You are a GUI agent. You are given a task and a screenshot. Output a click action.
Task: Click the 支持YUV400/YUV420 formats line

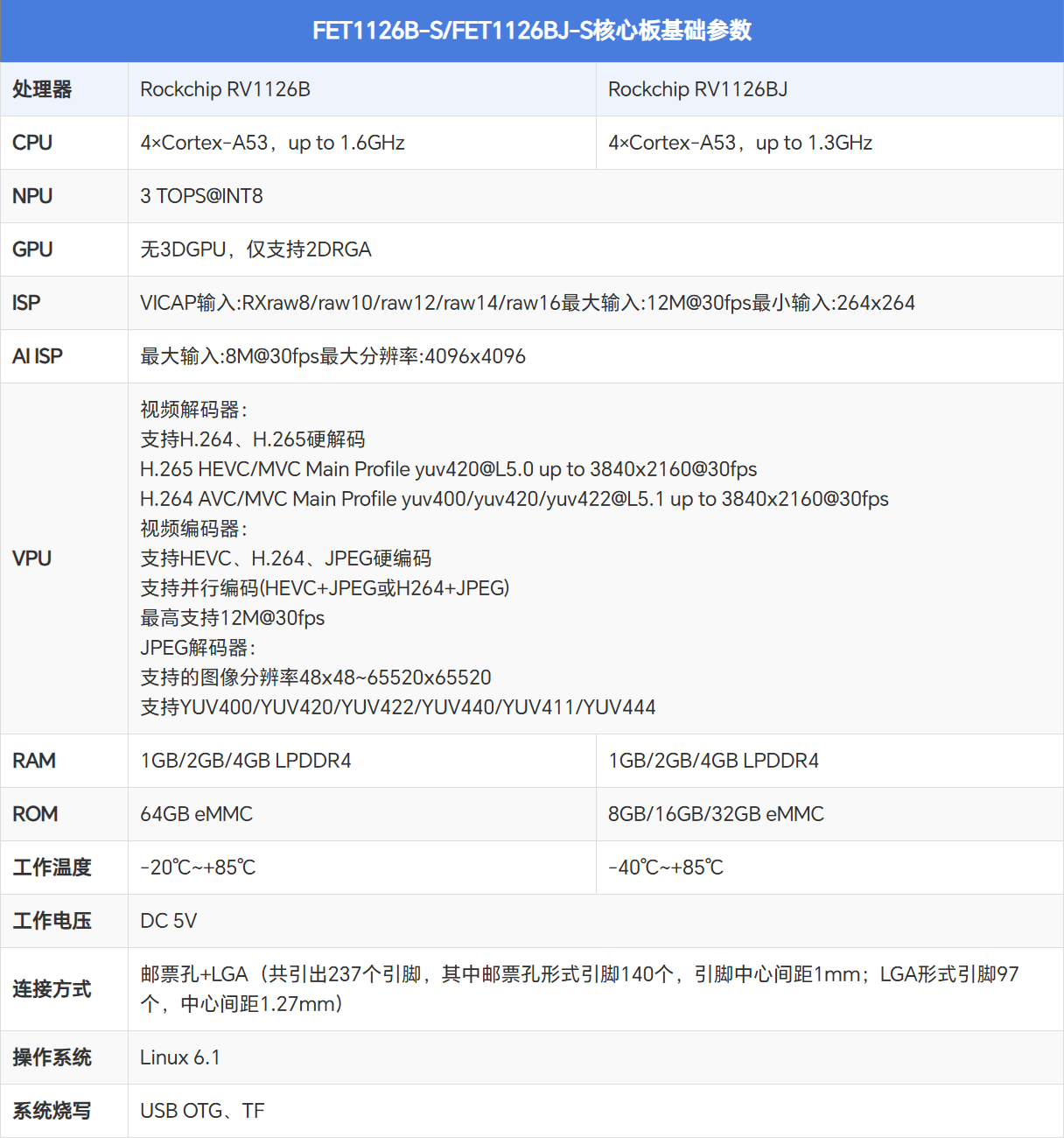pyautogui.click(x=397, y=707)
